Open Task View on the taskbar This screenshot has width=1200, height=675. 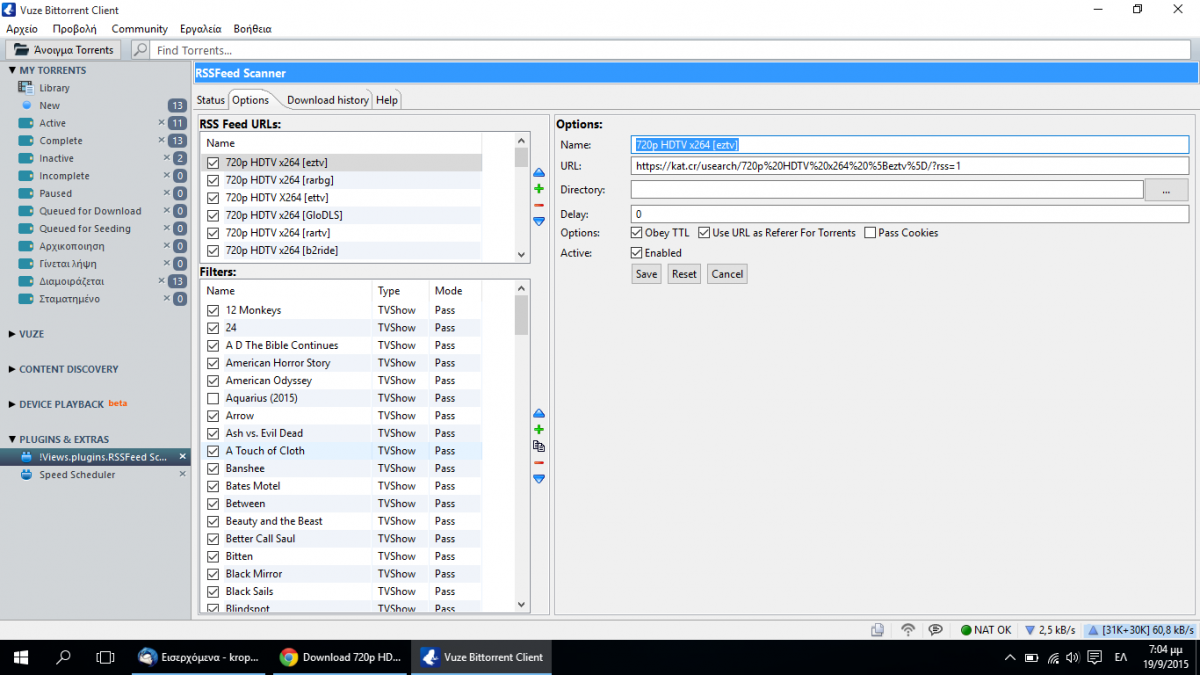tap(105, 657)
